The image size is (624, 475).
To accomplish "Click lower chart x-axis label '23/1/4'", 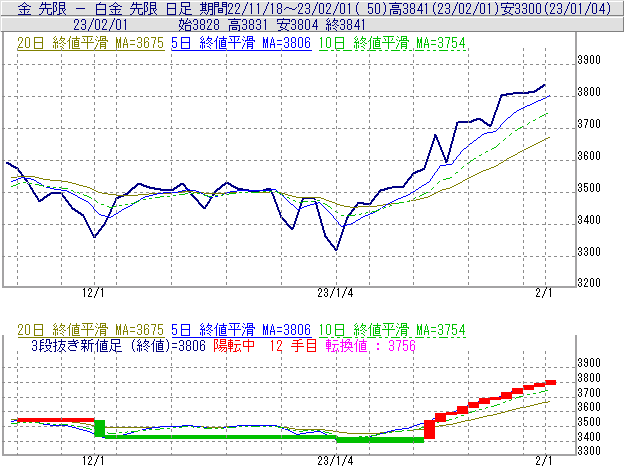I will [x=335, y=461].
